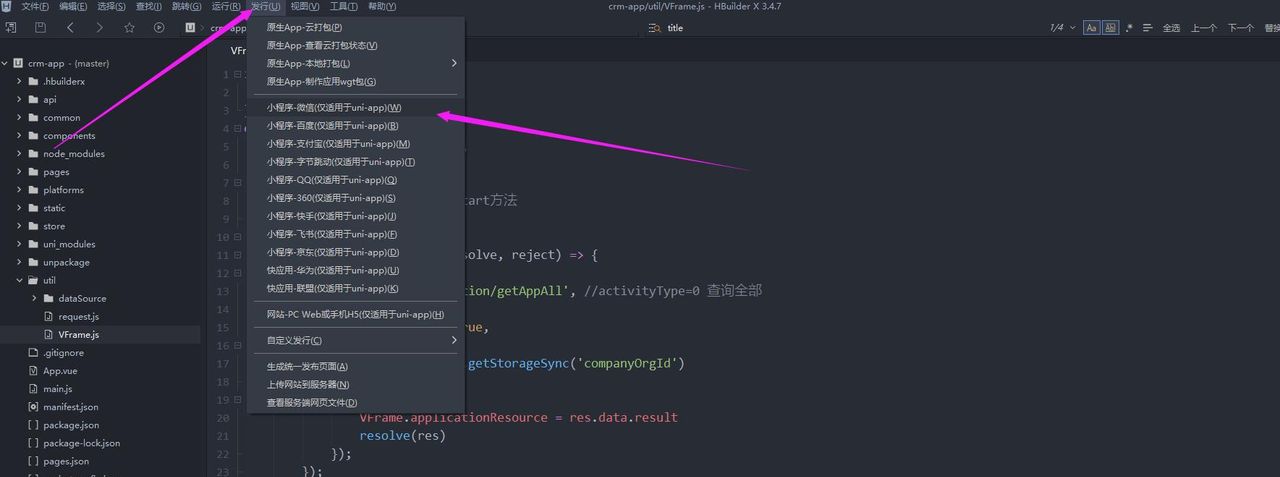The height and width of the screenshot is (477, 1280).
Task: Expand the .hbuilderx folder
Action: point(19,81)
